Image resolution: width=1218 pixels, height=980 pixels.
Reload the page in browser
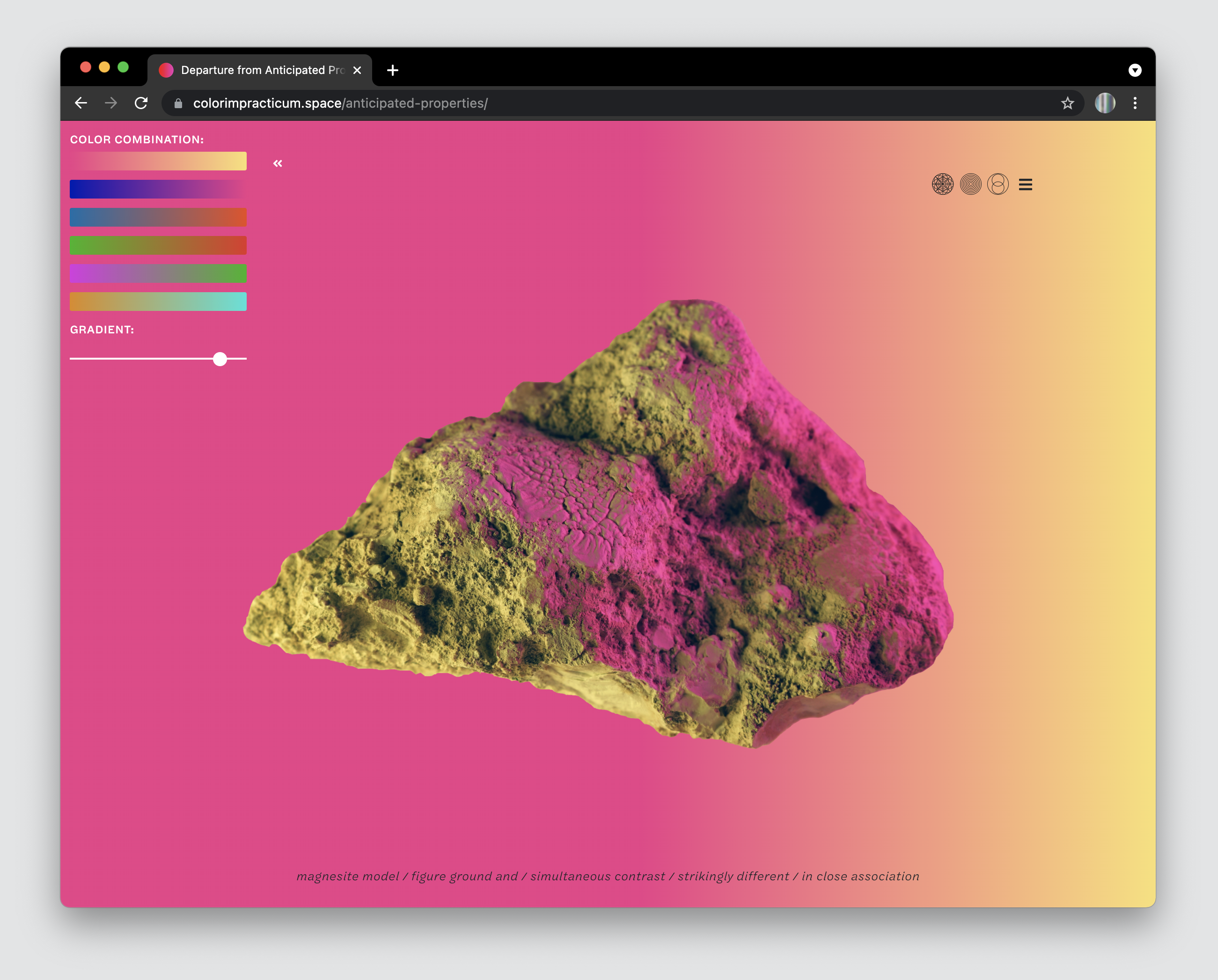pyautogui.click(x=141, y=103)
